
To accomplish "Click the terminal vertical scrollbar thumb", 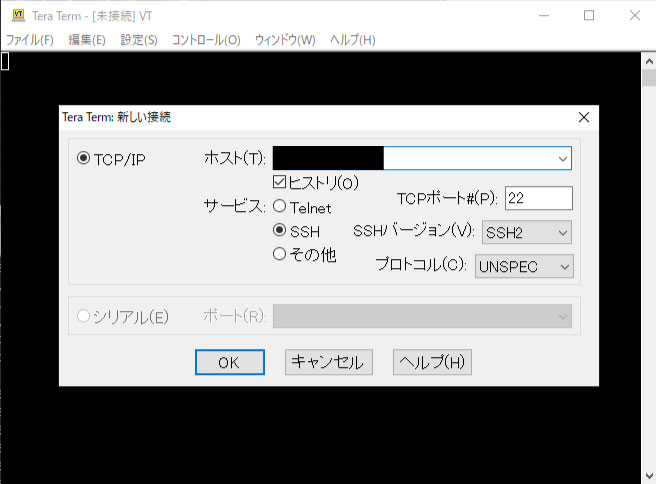I will pyautogui.click(x=649, y=78).
